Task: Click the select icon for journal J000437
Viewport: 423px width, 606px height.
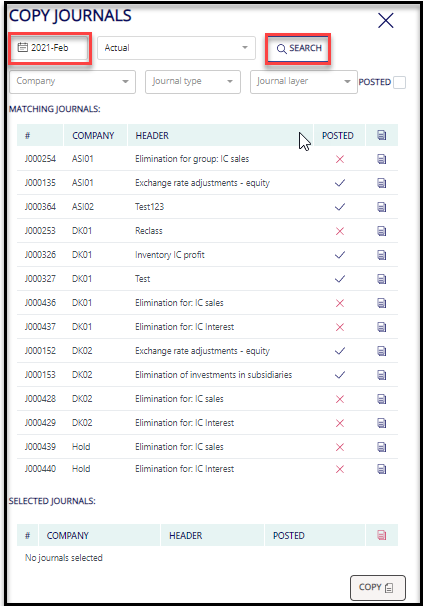Action: [381, 327]
